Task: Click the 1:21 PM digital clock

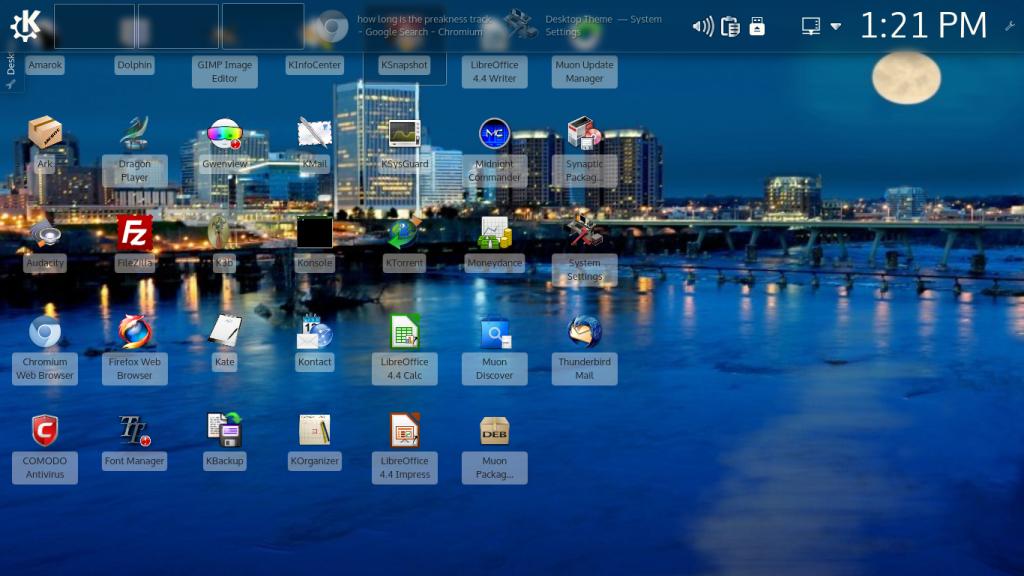Action: tap(923, 26)
